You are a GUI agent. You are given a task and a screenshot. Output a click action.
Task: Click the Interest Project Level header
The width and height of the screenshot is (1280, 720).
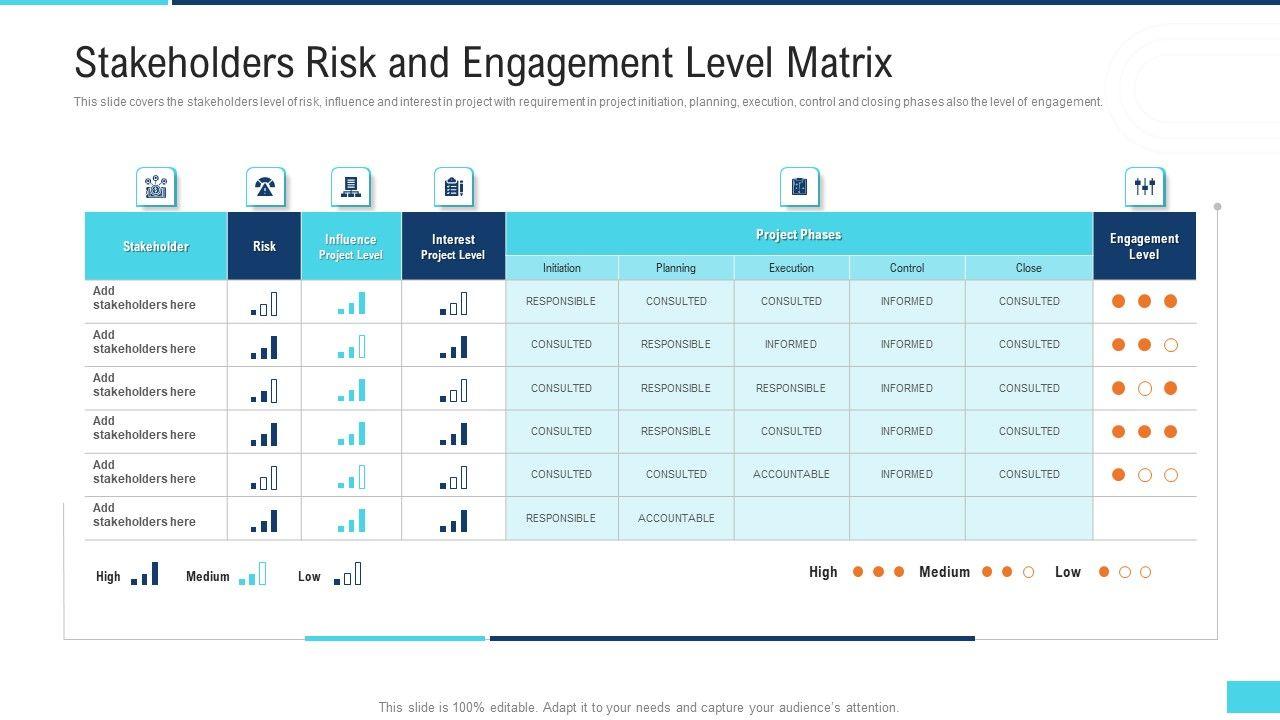453,246
